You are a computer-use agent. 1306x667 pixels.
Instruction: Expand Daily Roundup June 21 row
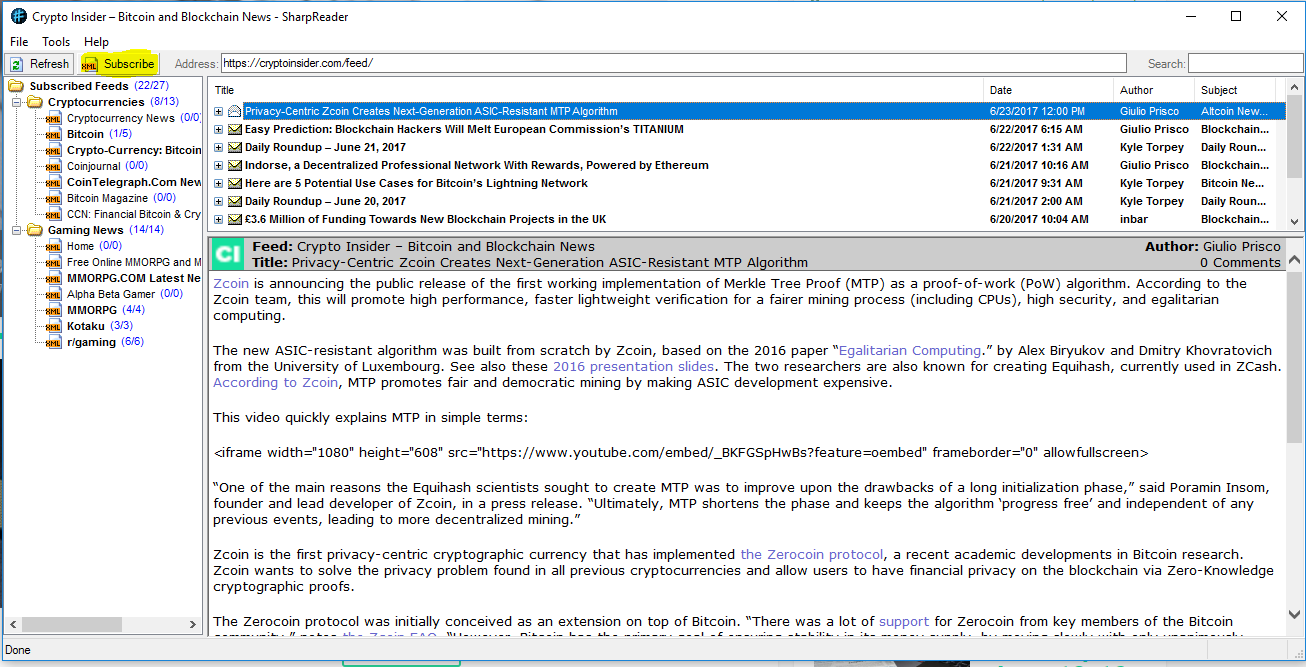(x=219, y=147)
